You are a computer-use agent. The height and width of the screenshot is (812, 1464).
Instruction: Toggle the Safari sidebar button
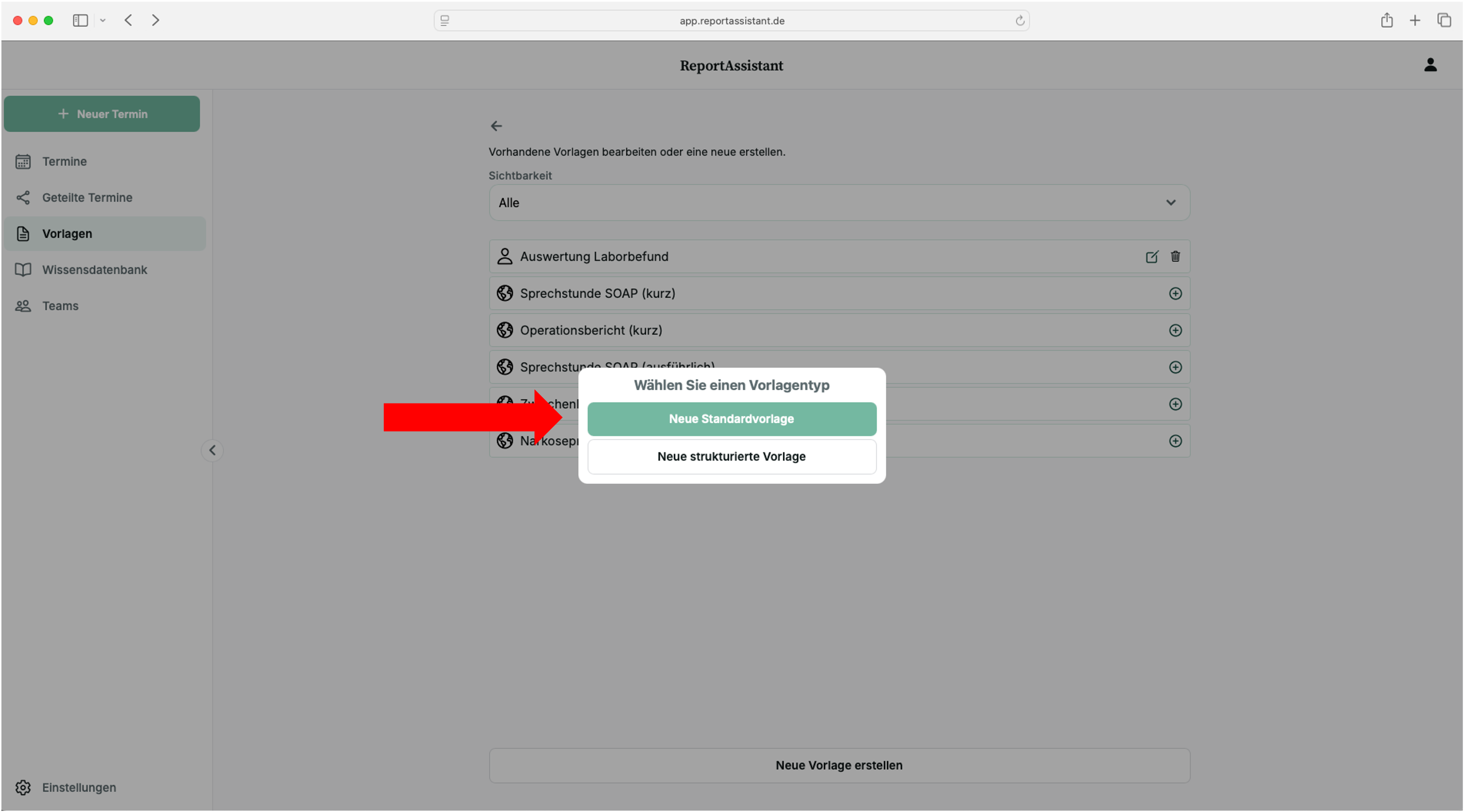pos(80,21)
